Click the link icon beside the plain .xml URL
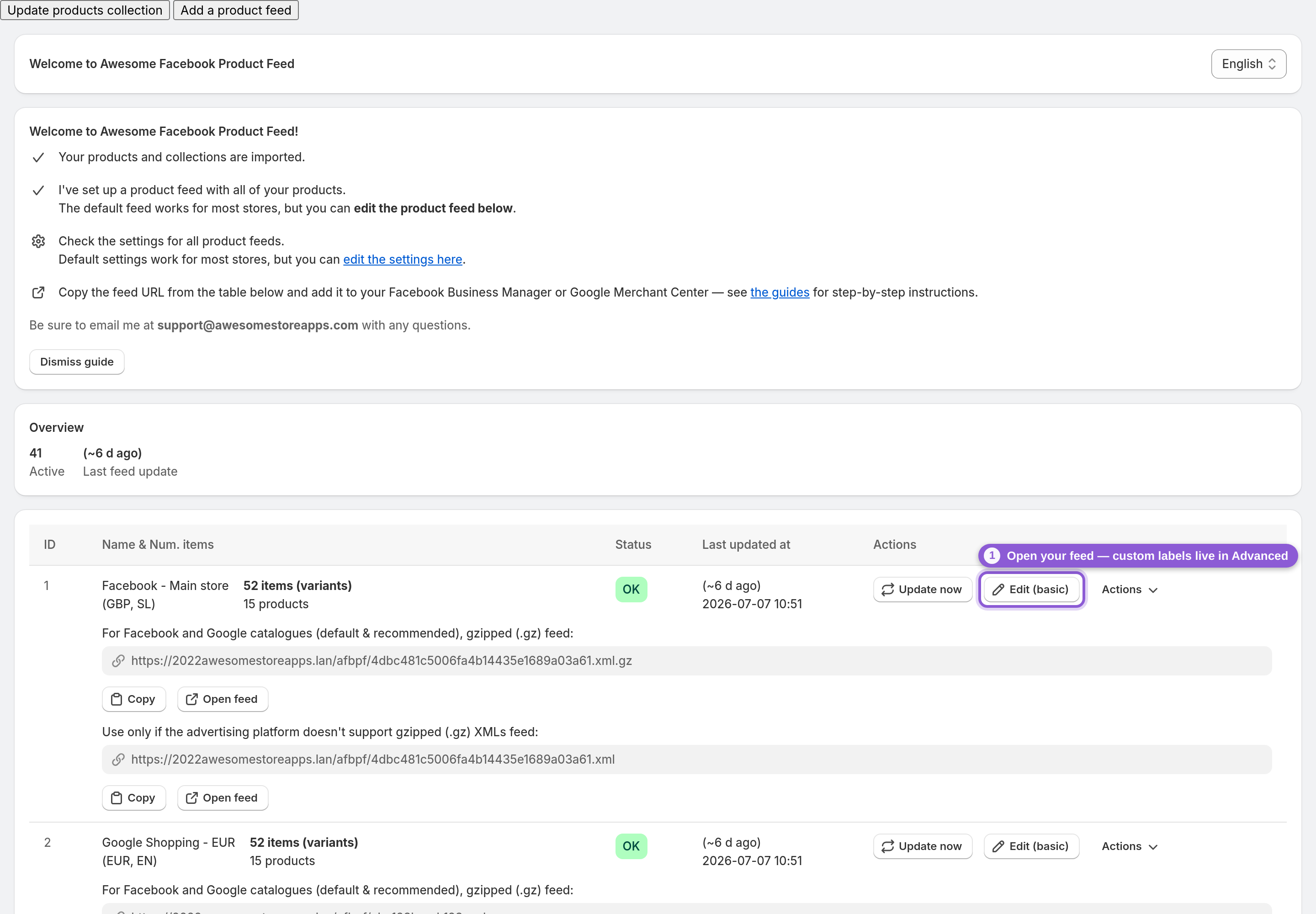This screenshot has height=914, width=1316. [x=118, y=760]
